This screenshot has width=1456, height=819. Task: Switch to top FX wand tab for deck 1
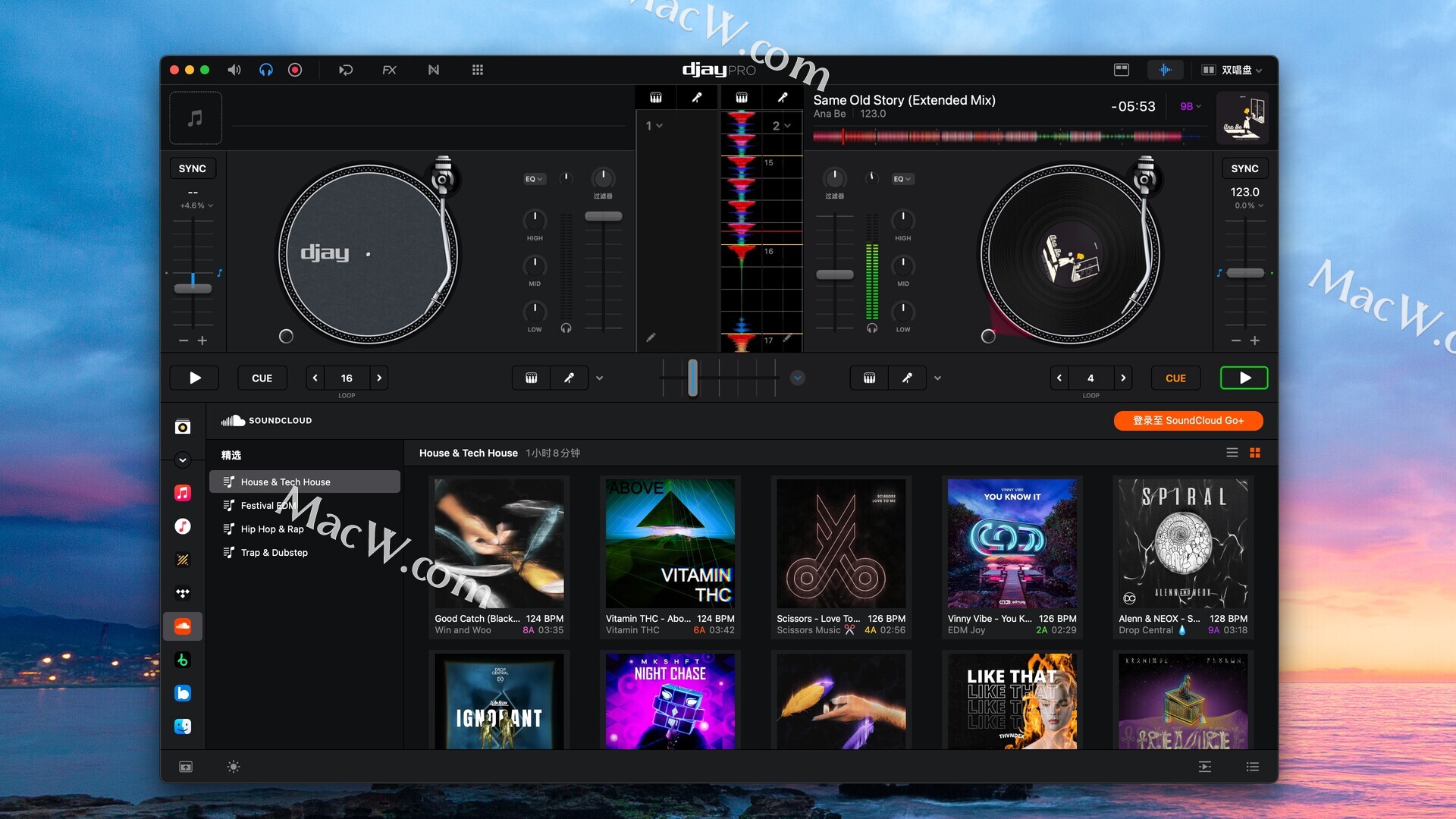point(697,97)
